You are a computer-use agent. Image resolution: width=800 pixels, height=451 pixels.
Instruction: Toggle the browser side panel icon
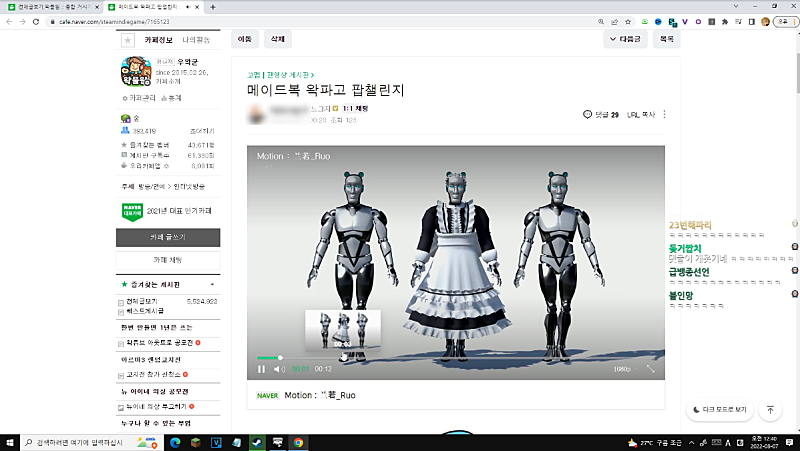(x=752, y=21)
